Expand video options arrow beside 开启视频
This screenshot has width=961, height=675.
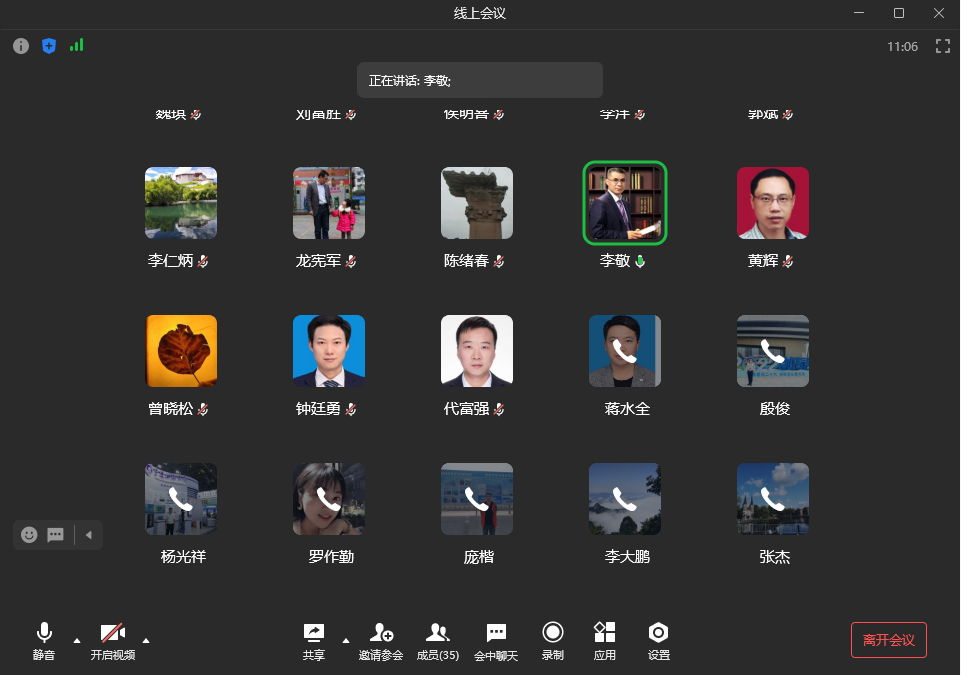click(x=146, y=640)
